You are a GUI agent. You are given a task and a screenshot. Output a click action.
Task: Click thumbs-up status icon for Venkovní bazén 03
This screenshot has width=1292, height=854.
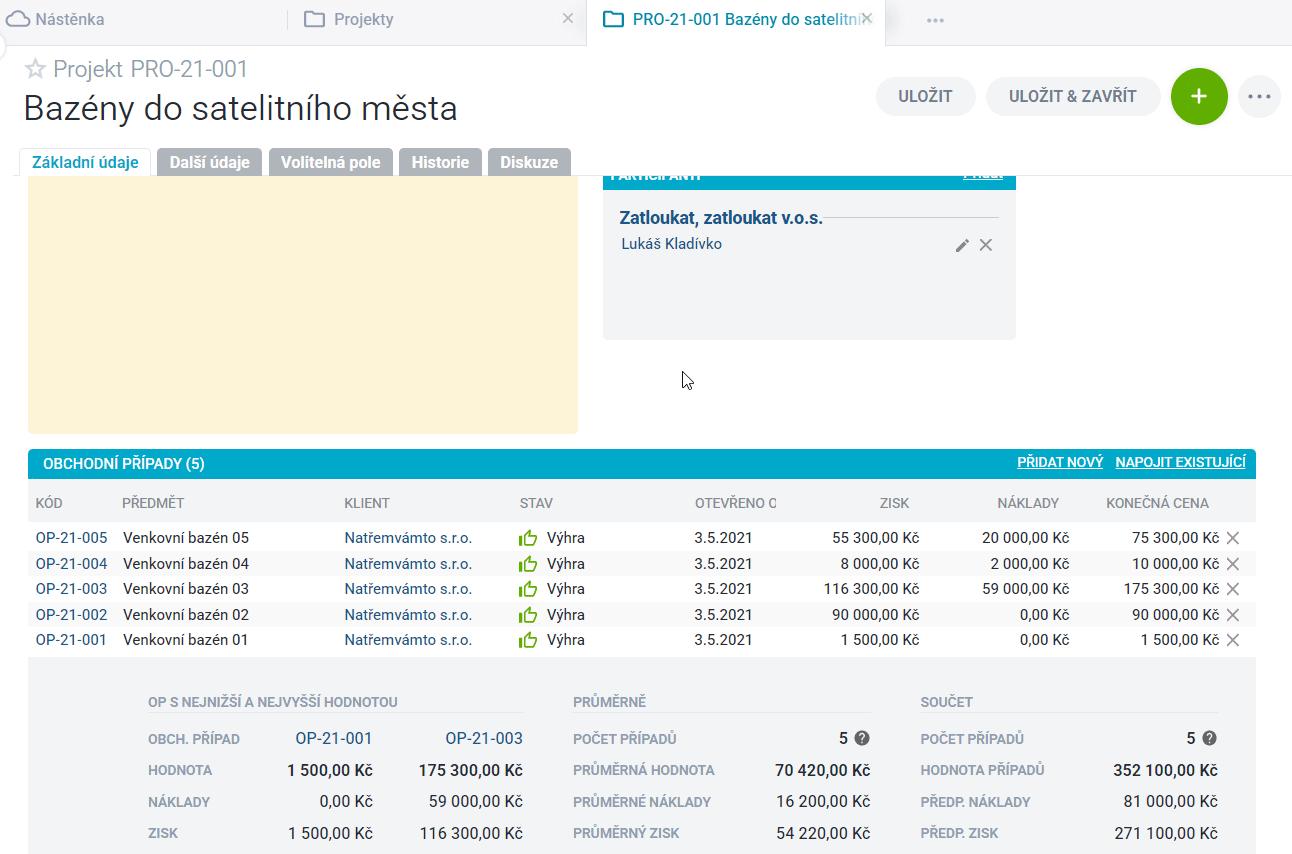coord(528,589)
